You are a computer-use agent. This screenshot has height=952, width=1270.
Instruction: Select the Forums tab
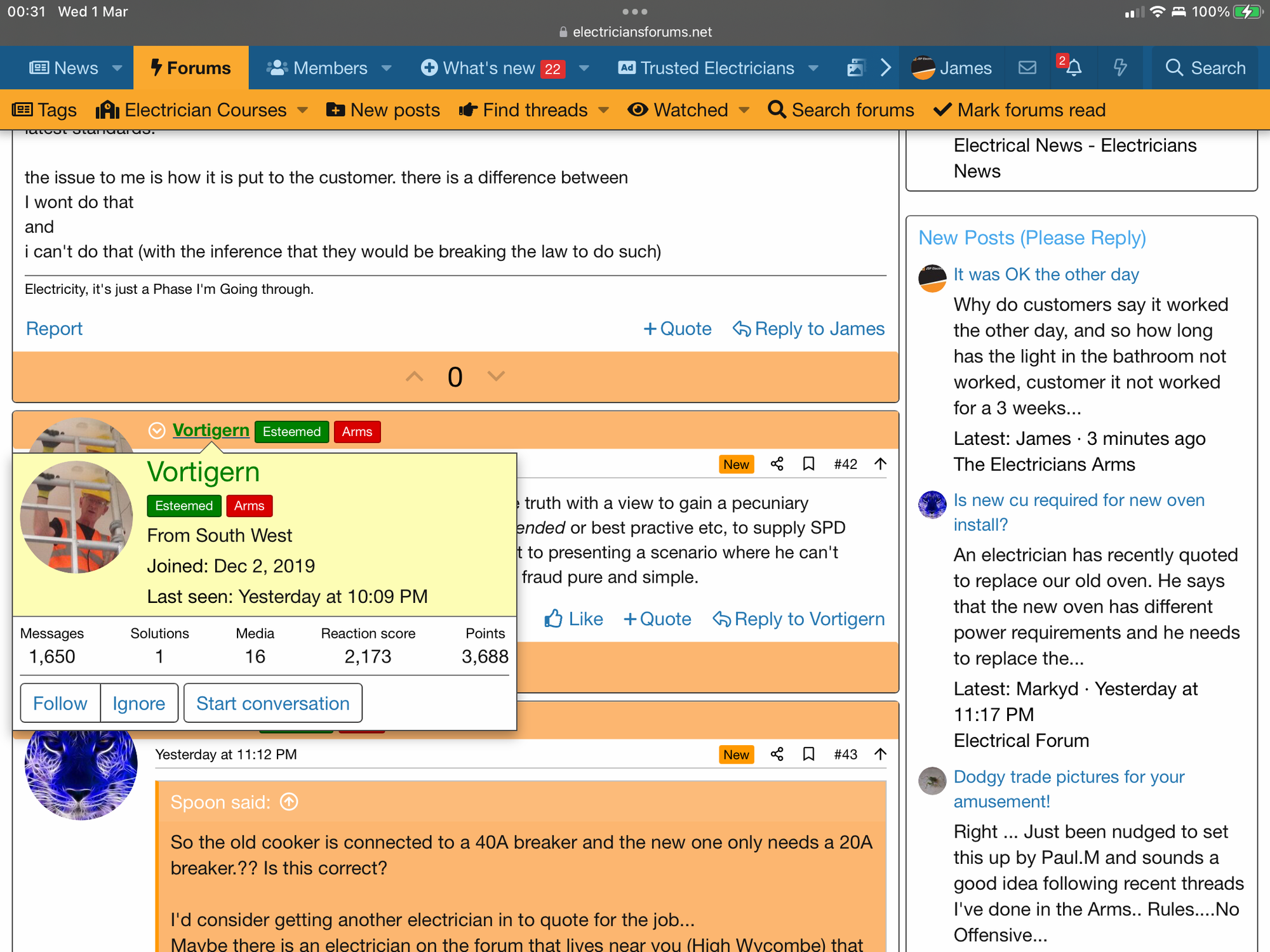[x=190, y=68]
